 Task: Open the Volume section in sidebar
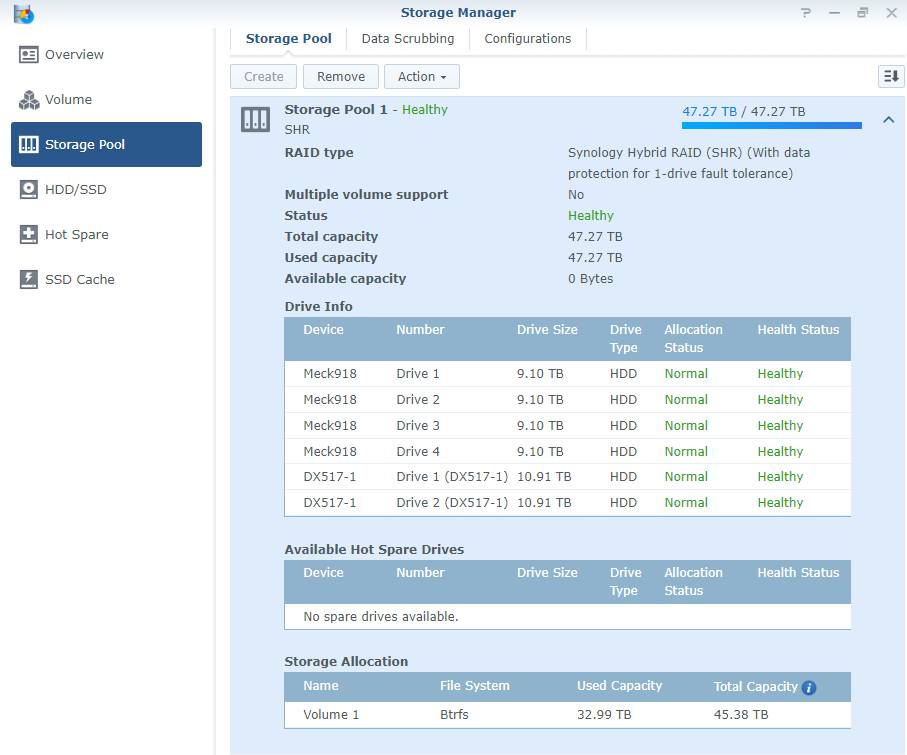[x=106, y=100]
